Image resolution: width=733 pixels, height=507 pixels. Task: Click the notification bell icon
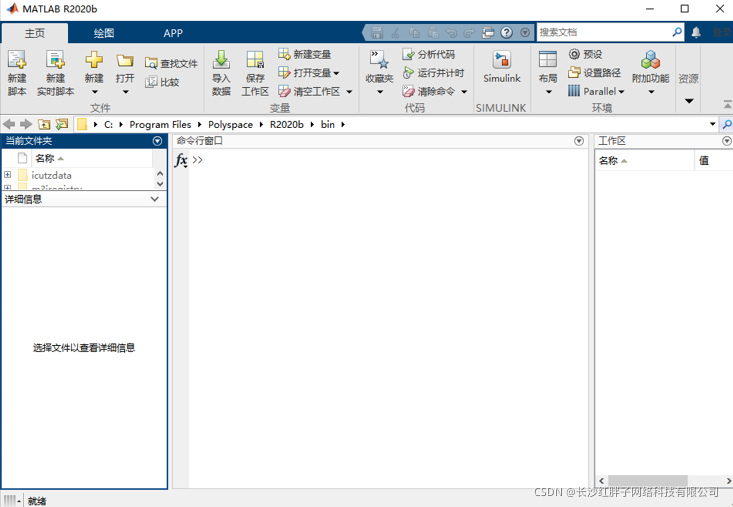(696, 32)
